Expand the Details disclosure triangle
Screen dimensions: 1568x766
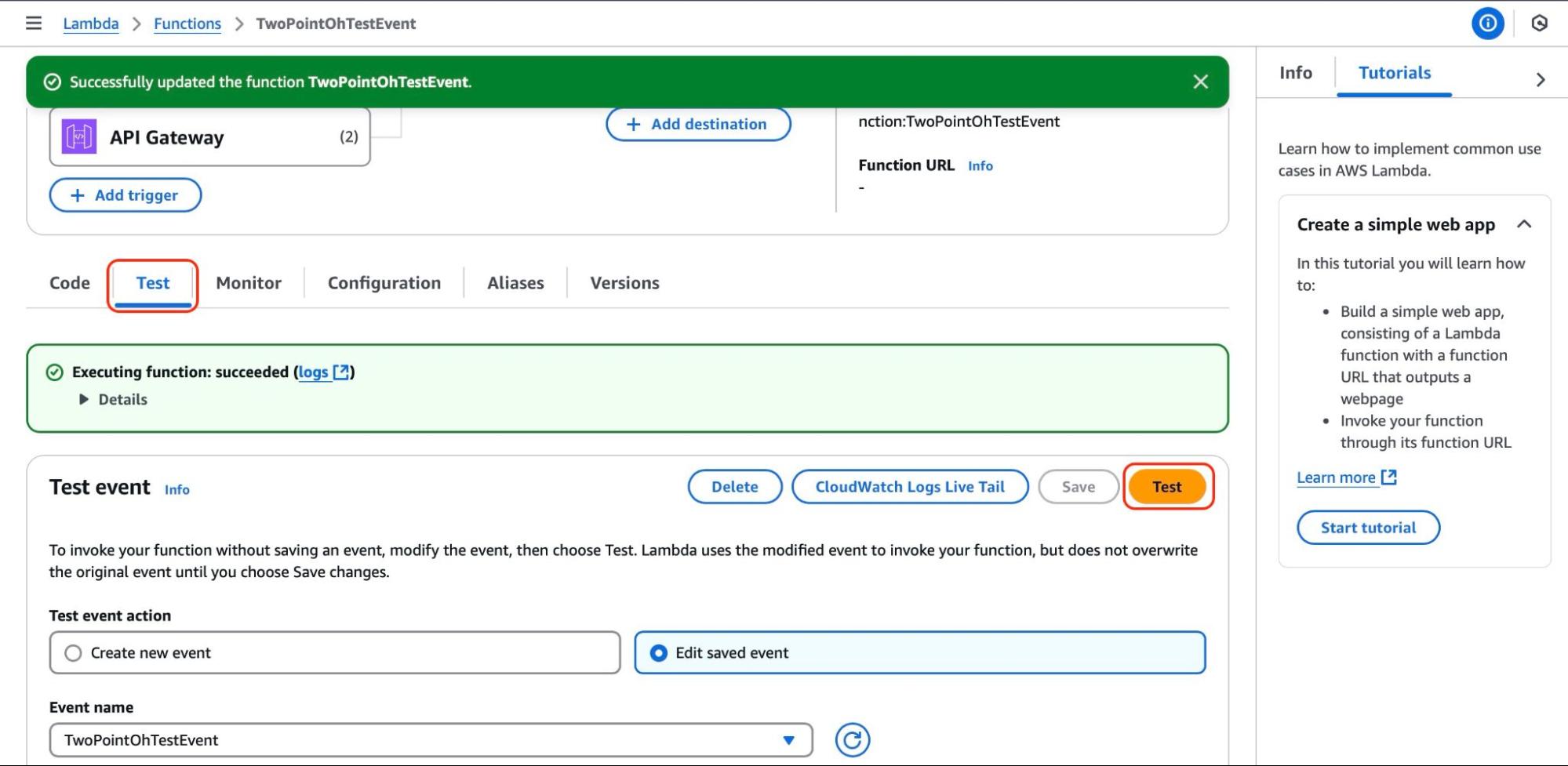[x=84, y=400]
